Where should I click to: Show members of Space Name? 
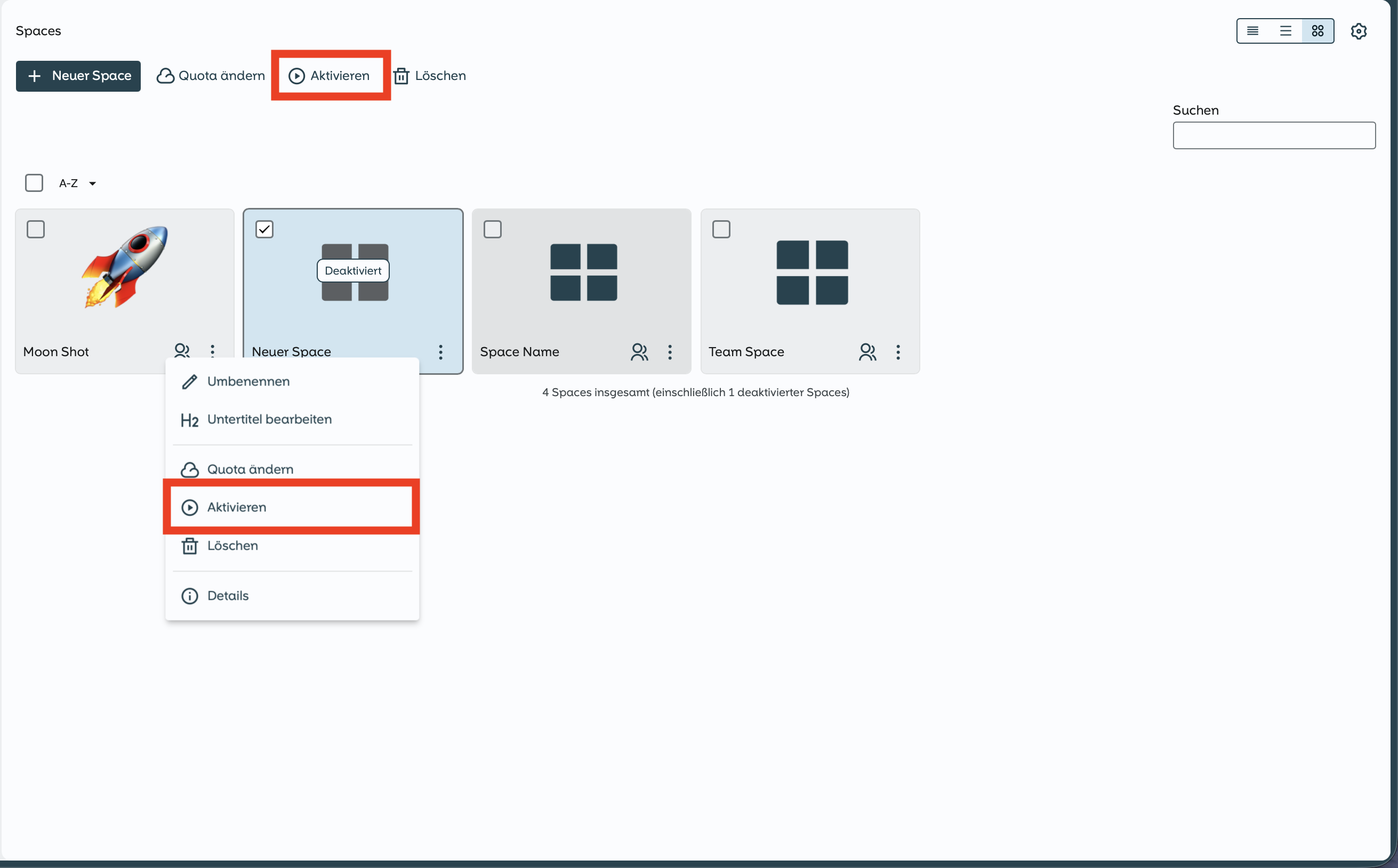[x=639, y=351]
